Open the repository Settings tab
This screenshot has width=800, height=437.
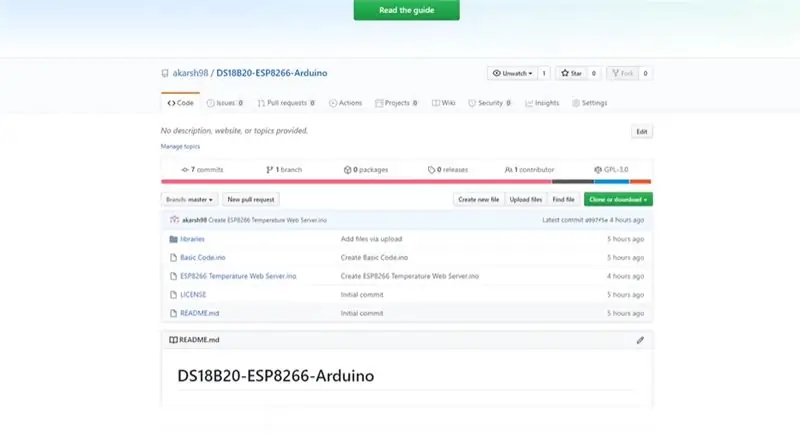(590, 103)
